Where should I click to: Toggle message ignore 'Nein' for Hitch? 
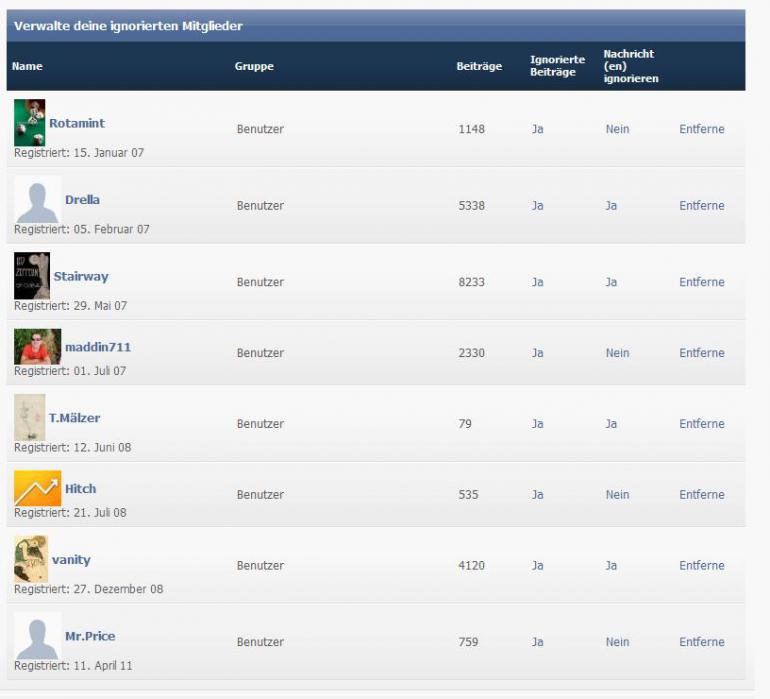click(x=617, y=494)
